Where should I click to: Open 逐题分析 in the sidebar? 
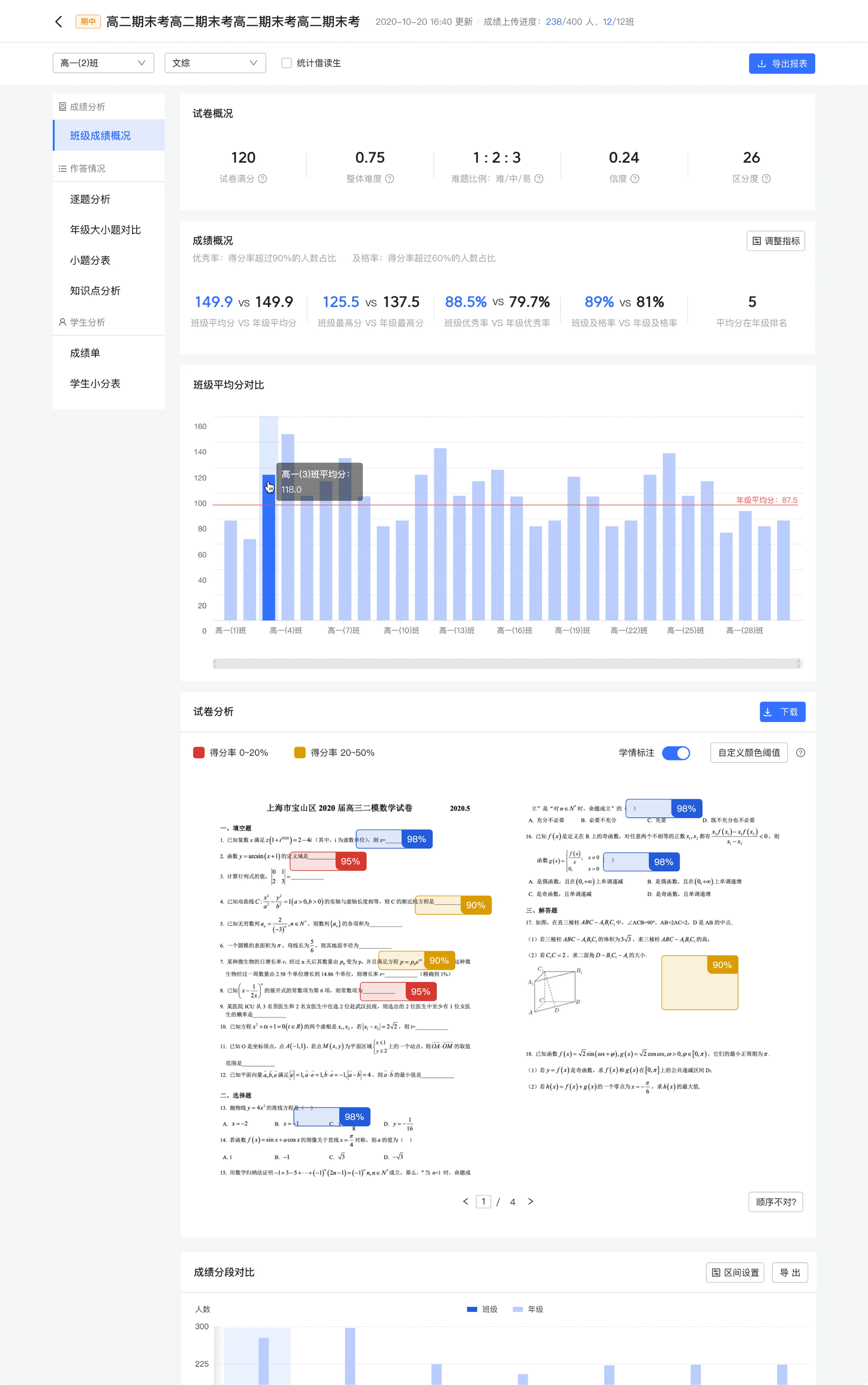[90, 199]
